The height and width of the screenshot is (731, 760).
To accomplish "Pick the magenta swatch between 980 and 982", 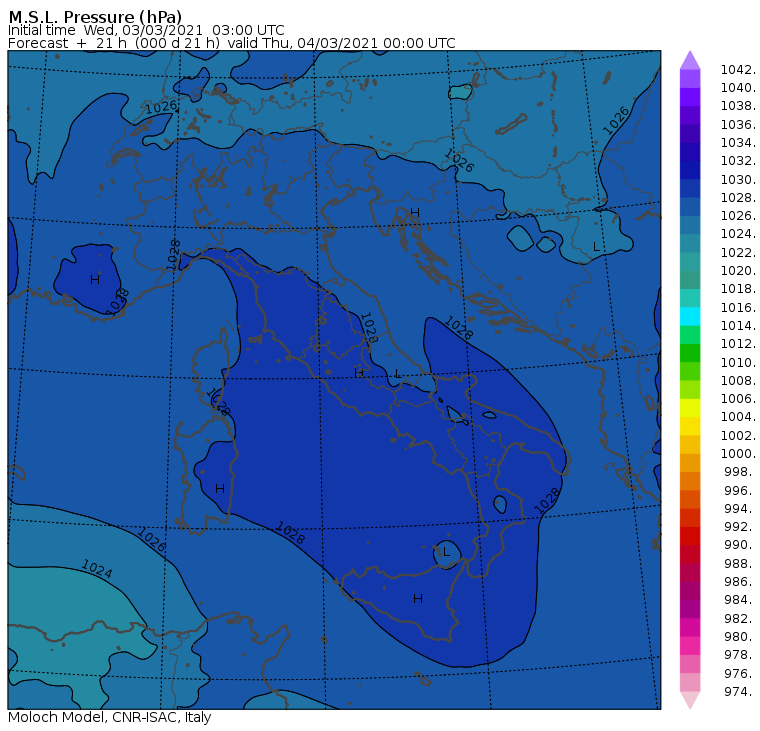I will coord(690,627).
